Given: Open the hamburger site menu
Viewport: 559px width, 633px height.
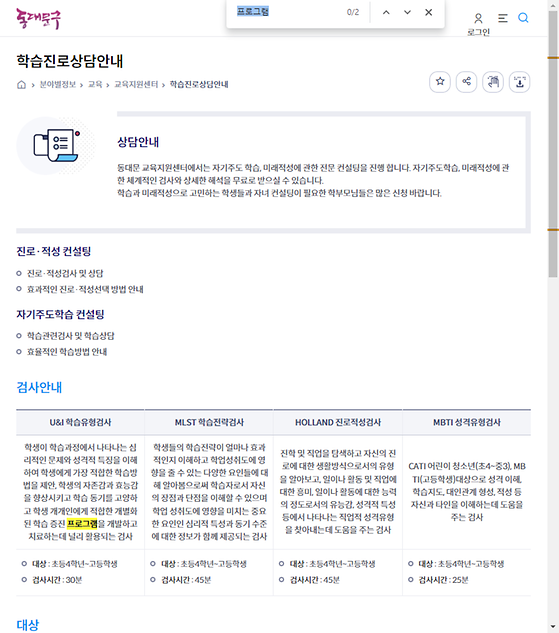Looking at the screenshot, I should pos(502,18).
